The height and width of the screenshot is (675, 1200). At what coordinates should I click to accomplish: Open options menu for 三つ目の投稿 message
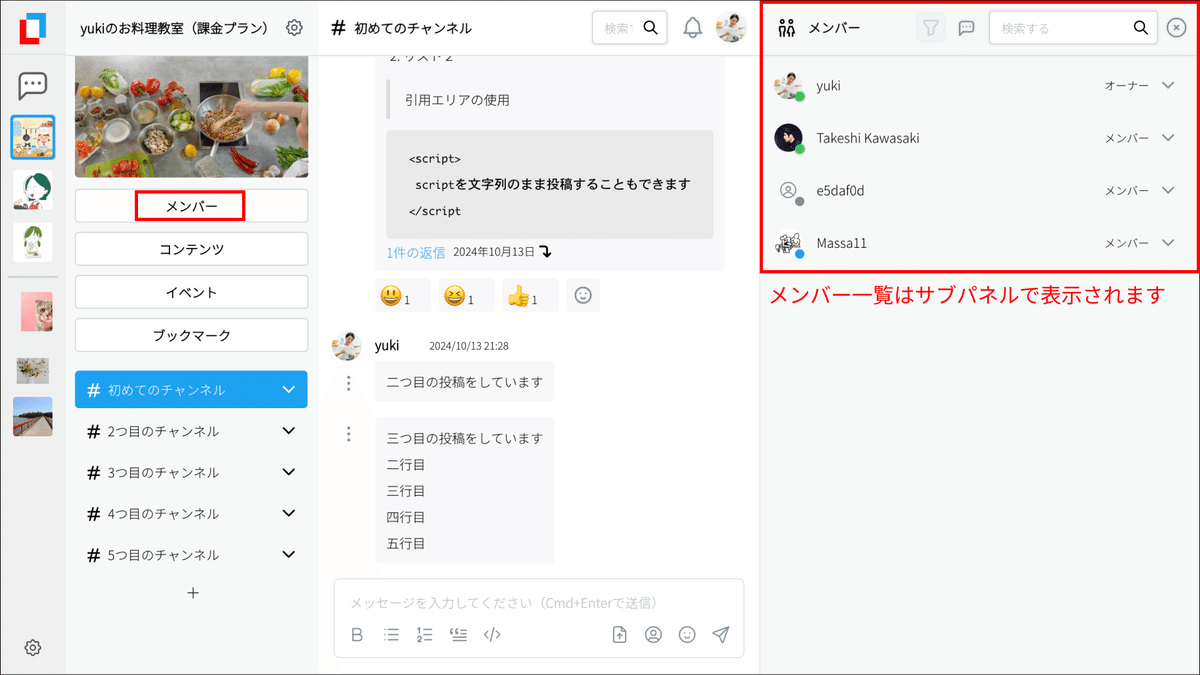pos(349,434)
